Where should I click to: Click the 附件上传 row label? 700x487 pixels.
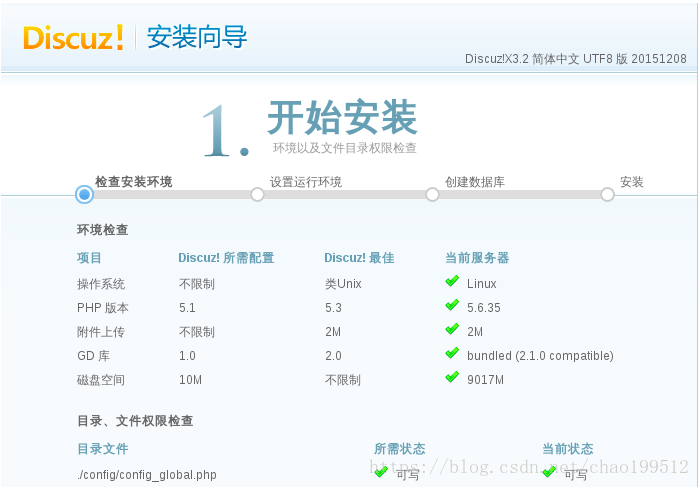(101, 332)
